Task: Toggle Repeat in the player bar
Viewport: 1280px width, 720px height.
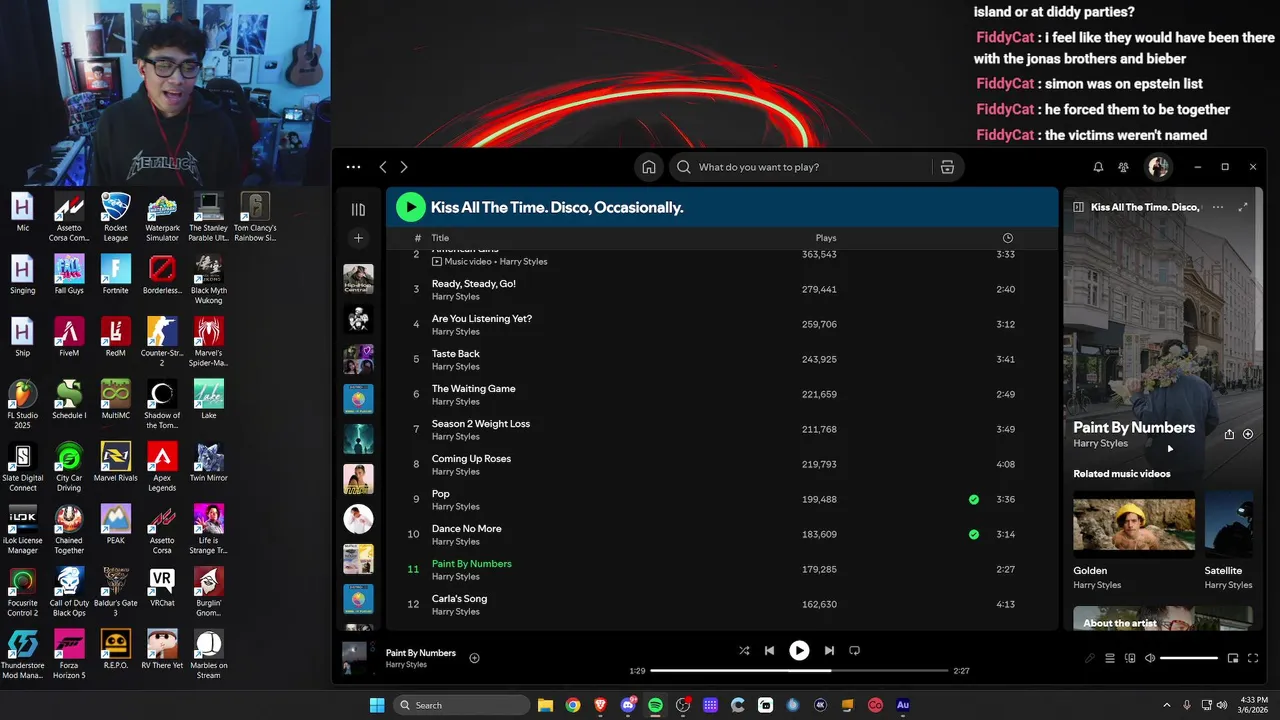Action: click(x=854, y=650)
